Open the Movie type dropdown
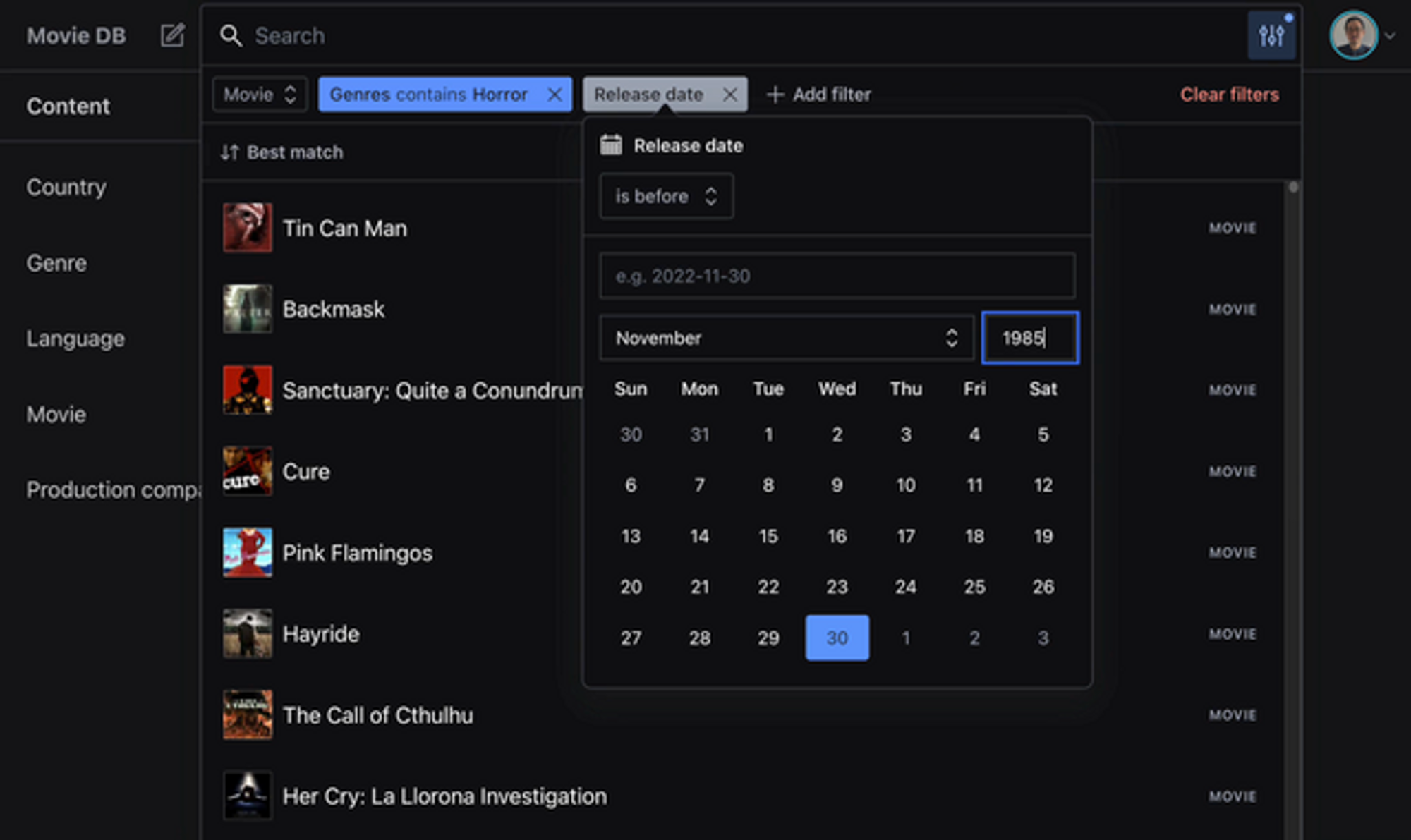 [x=260, y=95]
